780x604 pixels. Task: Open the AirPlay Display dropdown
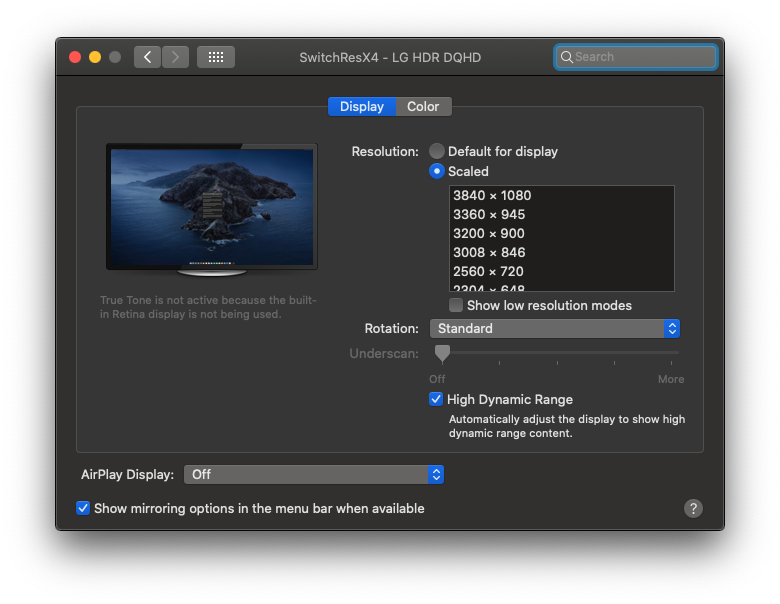click(x=314, y=475)
